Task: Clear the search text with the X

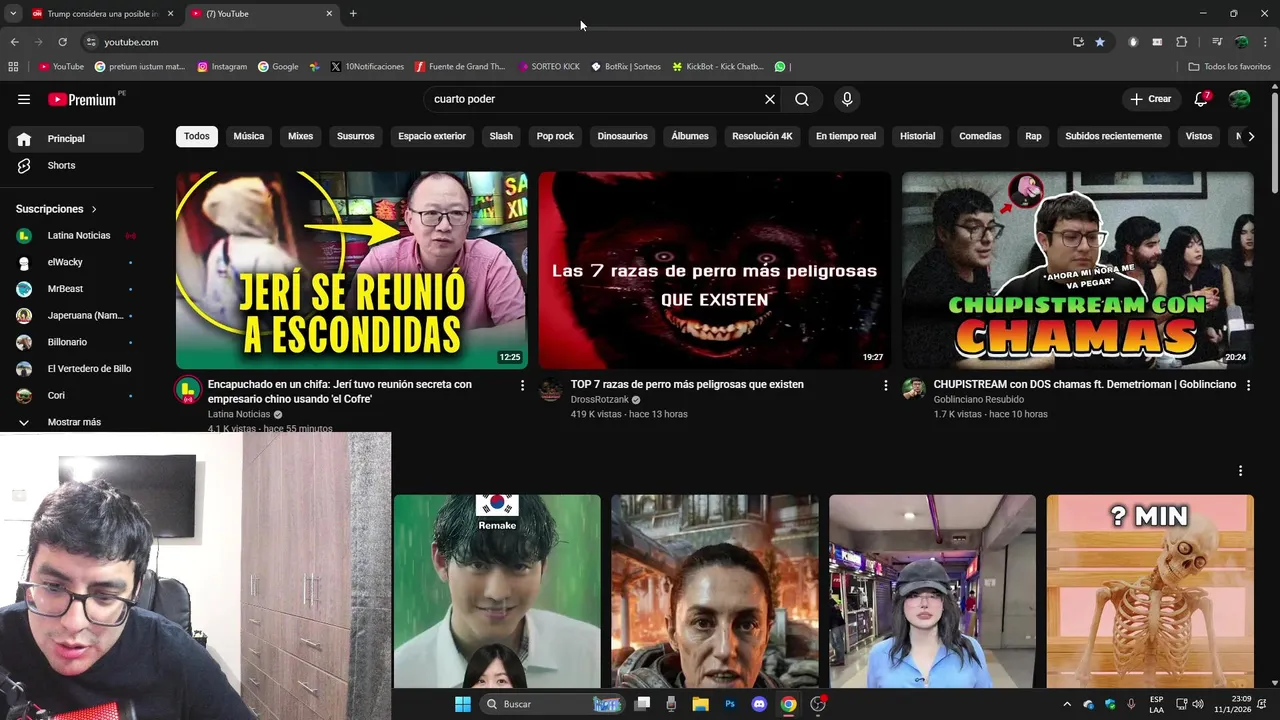Action: 769,99
